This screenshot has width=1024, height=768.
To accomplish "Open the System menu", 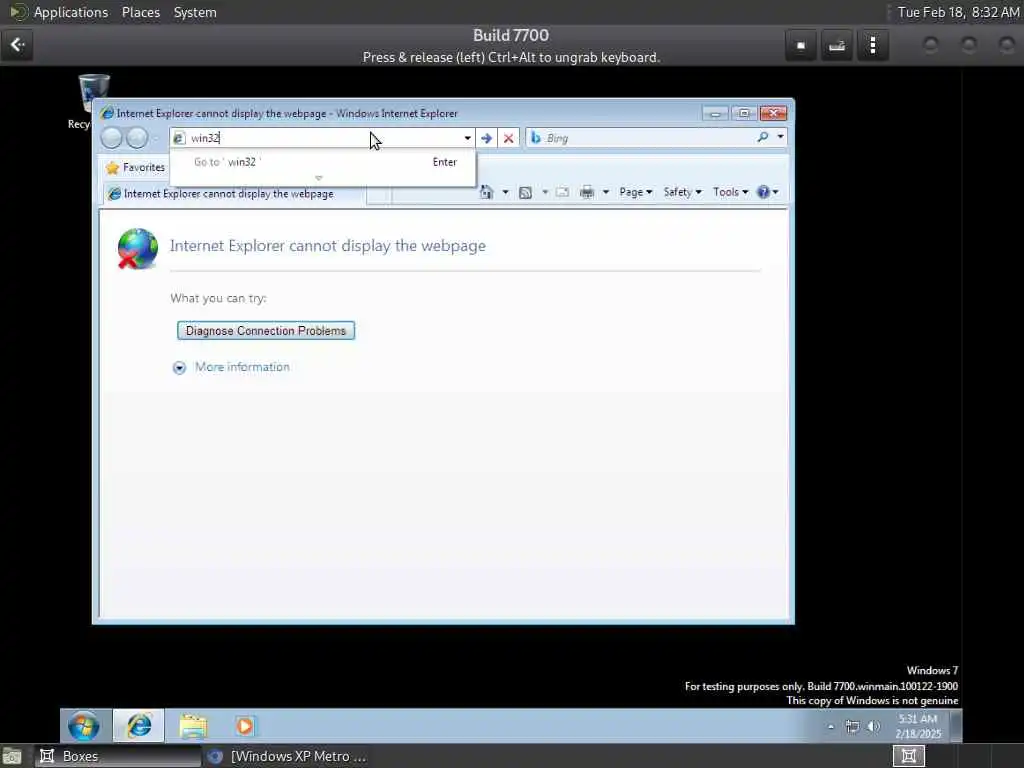I will pos(195,12).
